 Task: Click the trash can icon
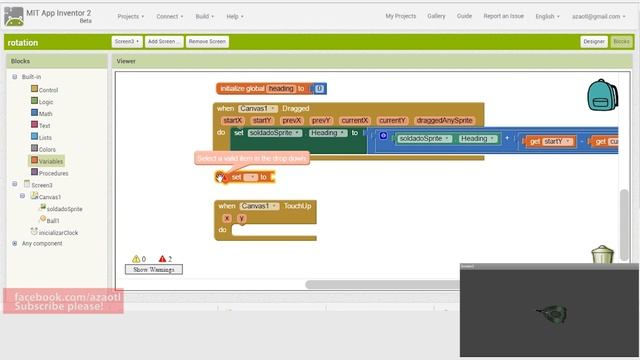[602, 254]
